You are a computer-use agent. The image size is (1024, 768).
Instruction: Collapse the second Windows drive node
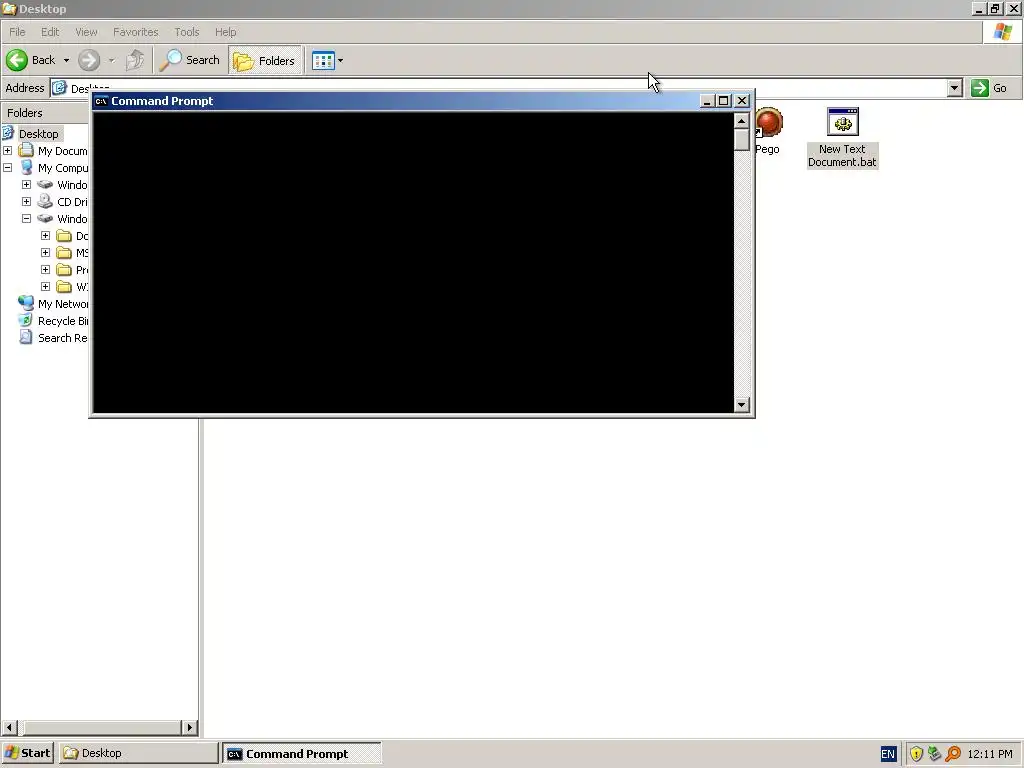click(27, 218)
